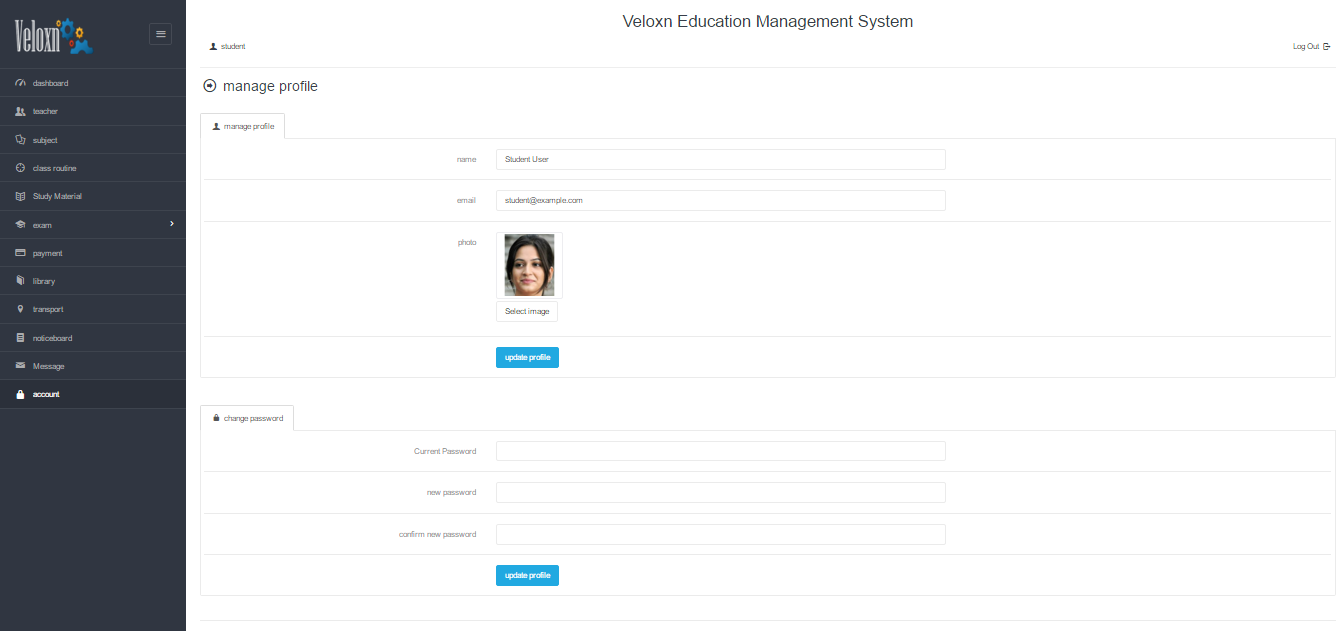Click the teacher people icon in sidebar
Screen dimensions: 1340x631
coord(20,111)
